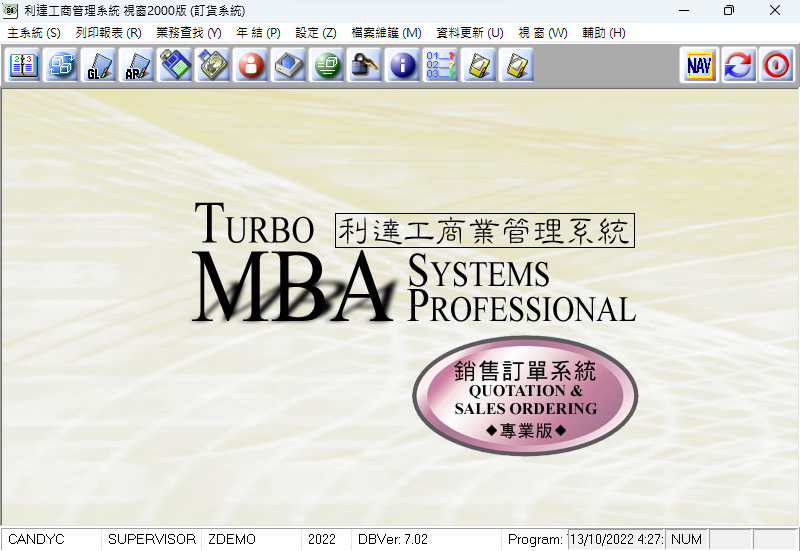Open the GL toolbar icon
The width and height of the screenshot is (800, 551).
(99, 65)
